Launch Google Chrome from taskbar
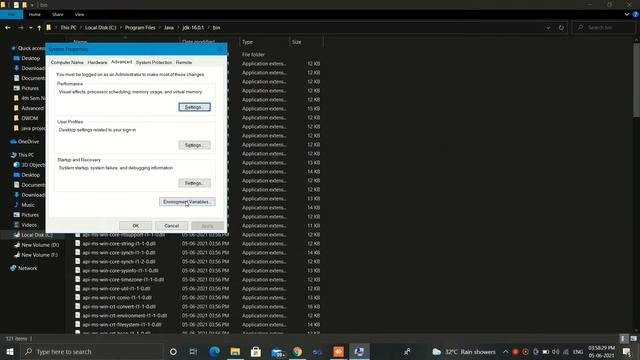 click(297, 351)
